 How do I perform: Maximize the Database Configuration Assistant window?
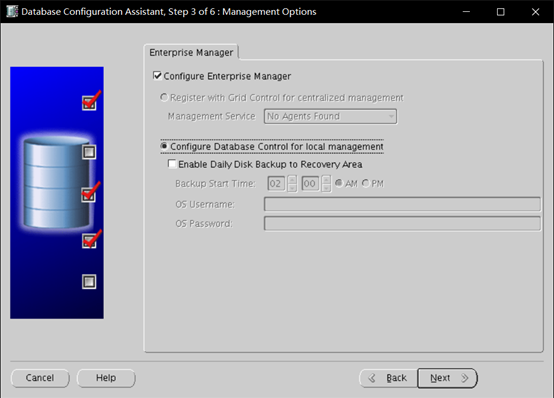(x=501, y=12)
